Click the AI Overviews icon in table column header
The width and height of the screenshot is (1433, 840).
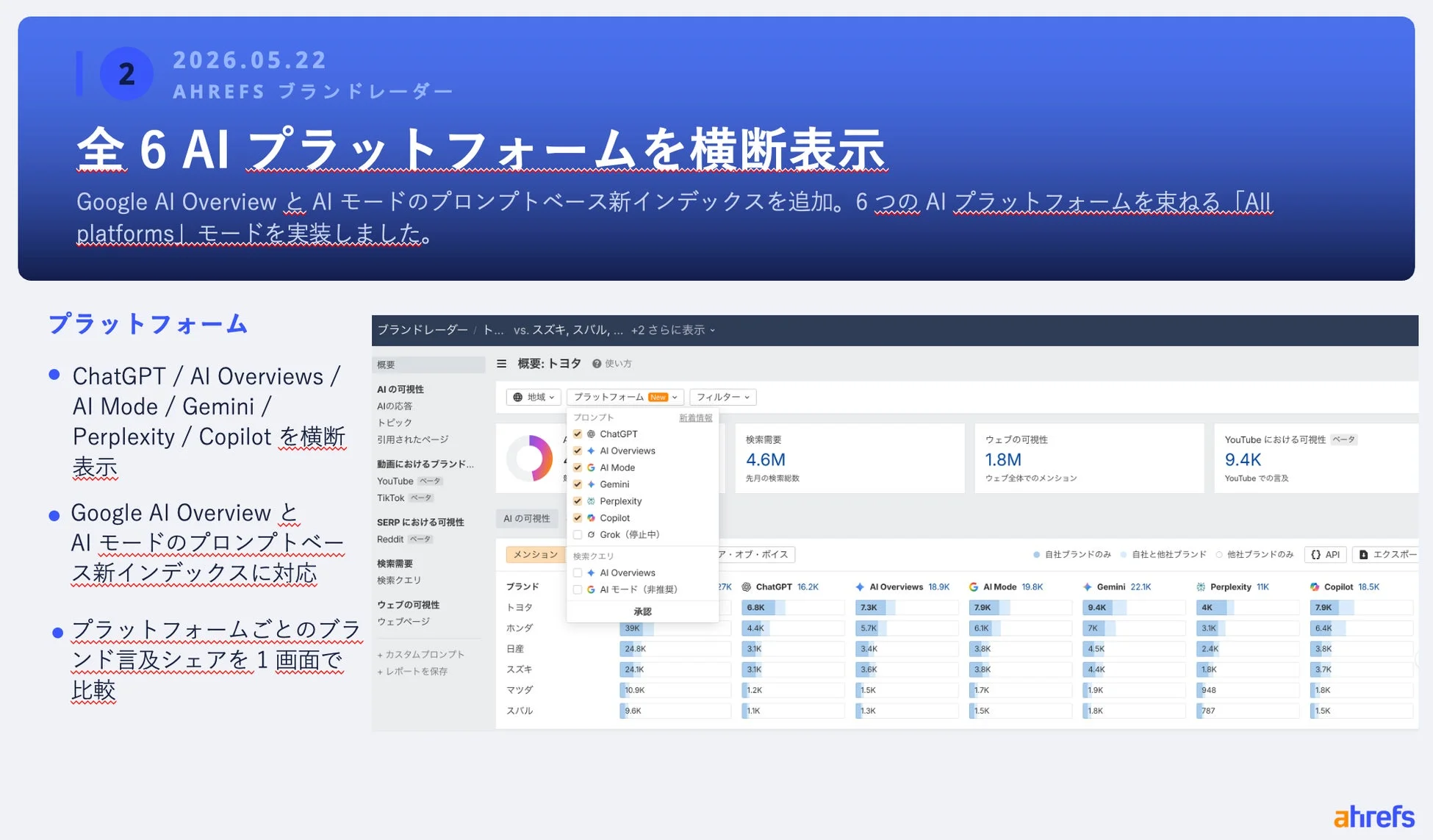[860, 587]
